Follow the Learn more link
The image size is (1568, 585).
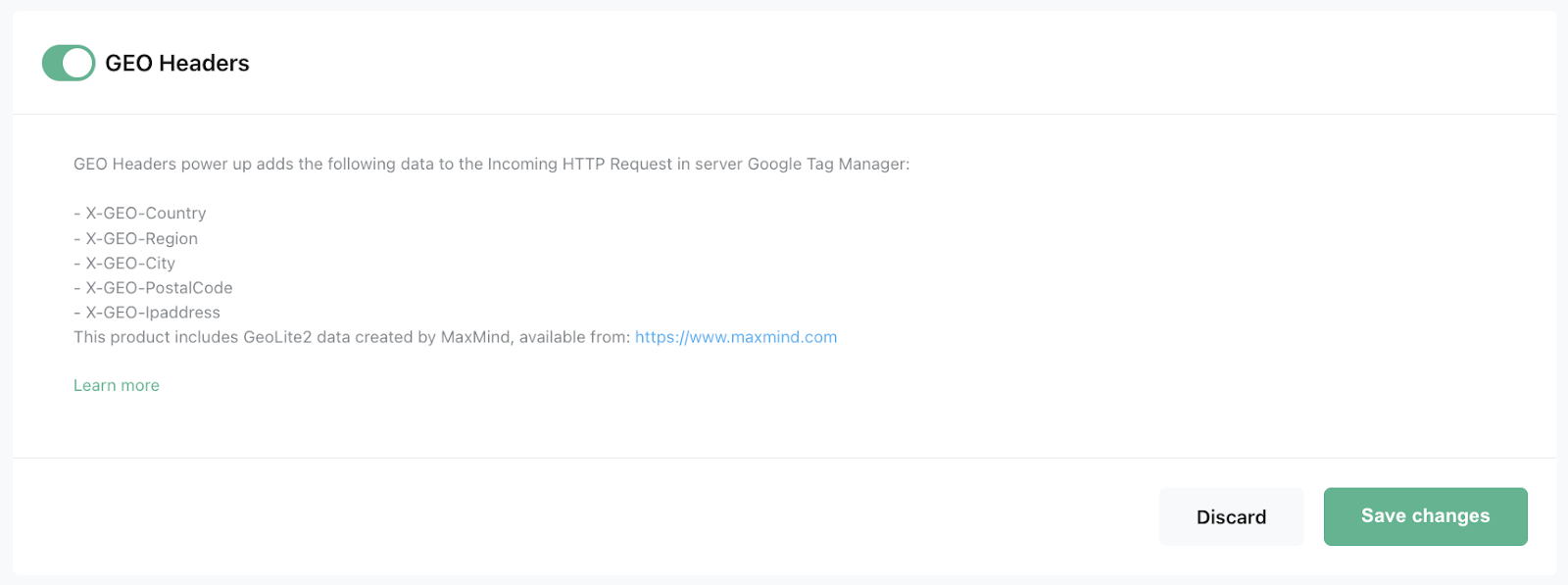pos(117,386)
